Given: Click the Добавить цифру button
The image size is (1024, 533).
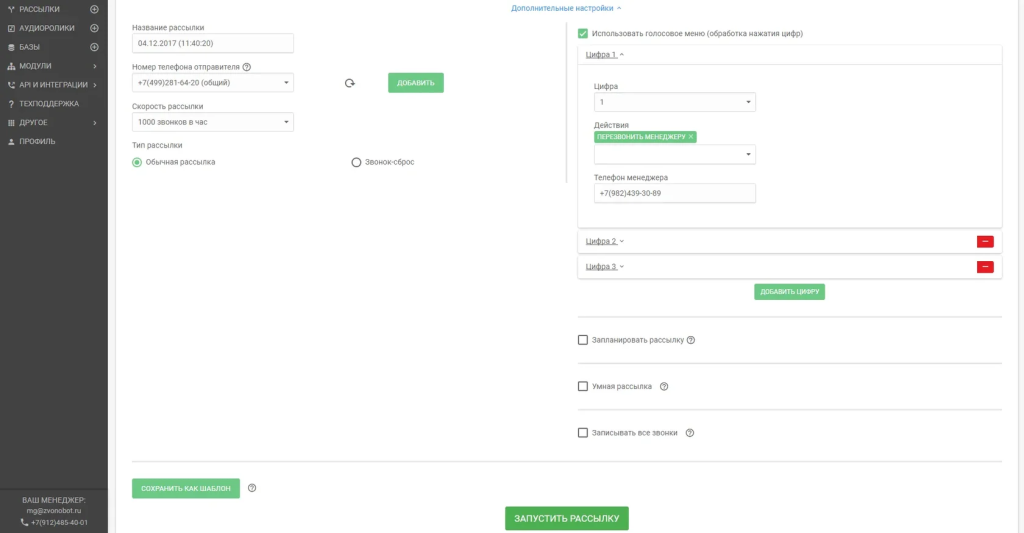Looking at the screenshot, I should tap(790, 291).
